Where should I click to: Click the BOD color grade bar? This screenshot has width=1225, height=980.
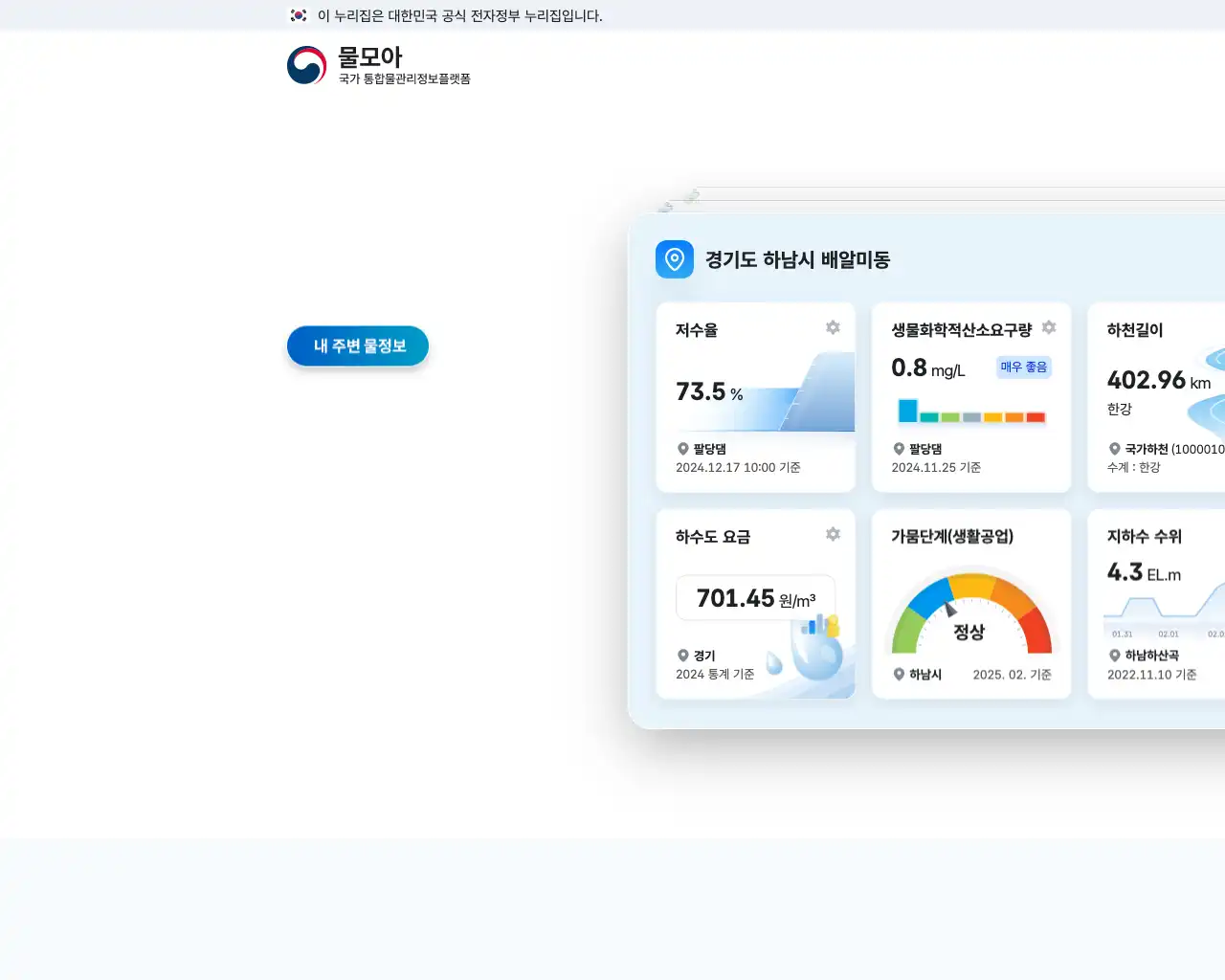pos(971,412)
